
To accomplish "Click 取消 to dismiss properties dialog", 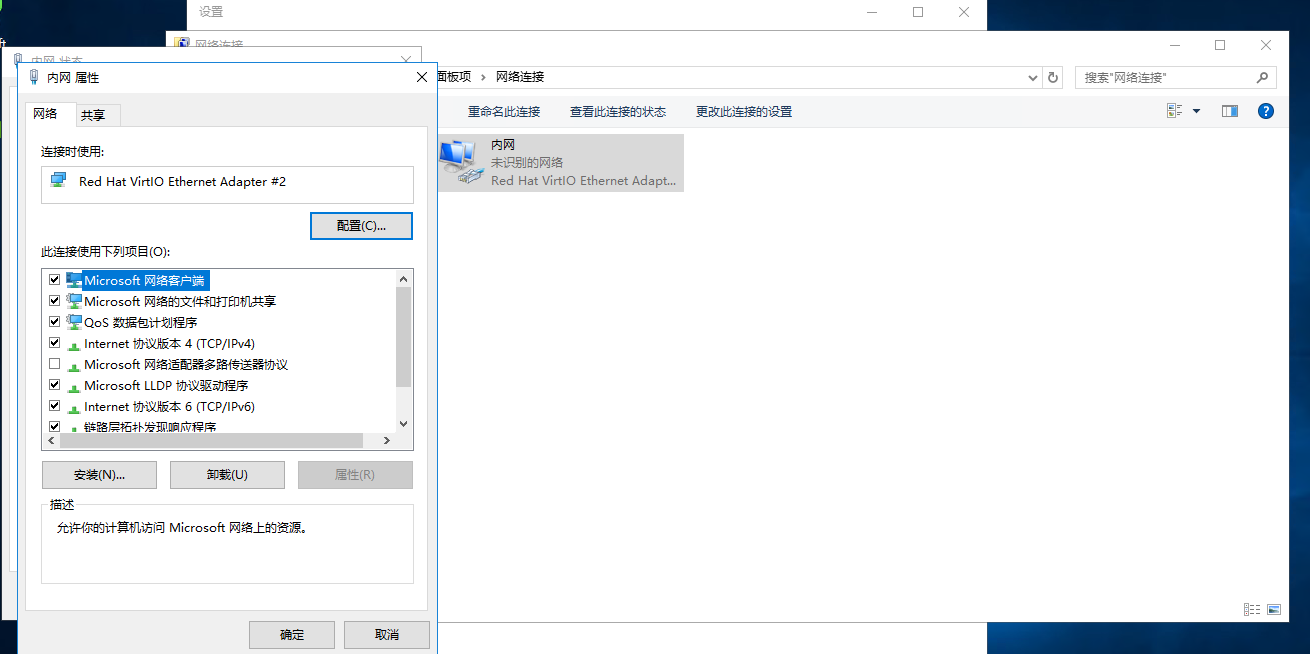I will [x=387, y=635].
